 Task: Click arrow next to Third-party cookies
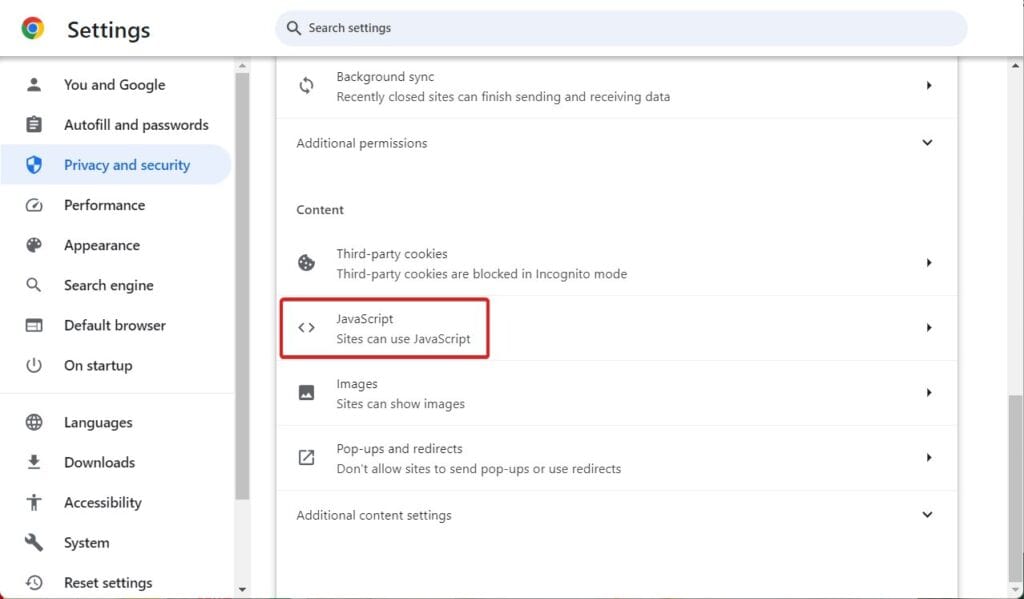[x=928, y=263]
